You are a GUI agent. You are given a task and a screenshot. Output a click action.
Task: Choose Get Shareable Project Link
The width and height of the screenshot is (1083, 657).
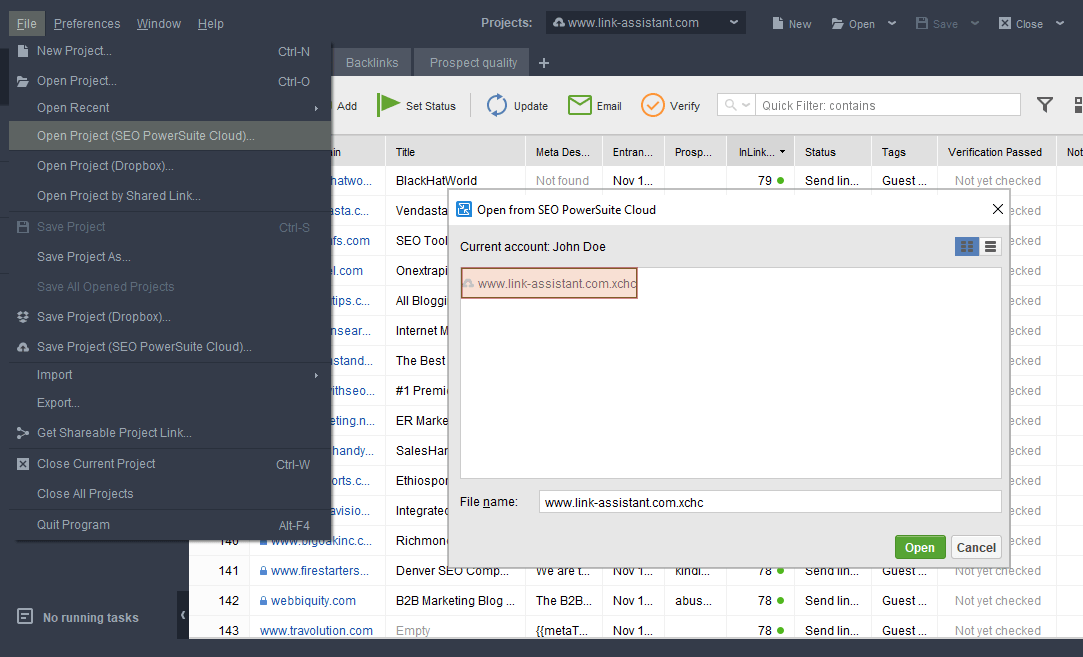(x=170, y=432)
